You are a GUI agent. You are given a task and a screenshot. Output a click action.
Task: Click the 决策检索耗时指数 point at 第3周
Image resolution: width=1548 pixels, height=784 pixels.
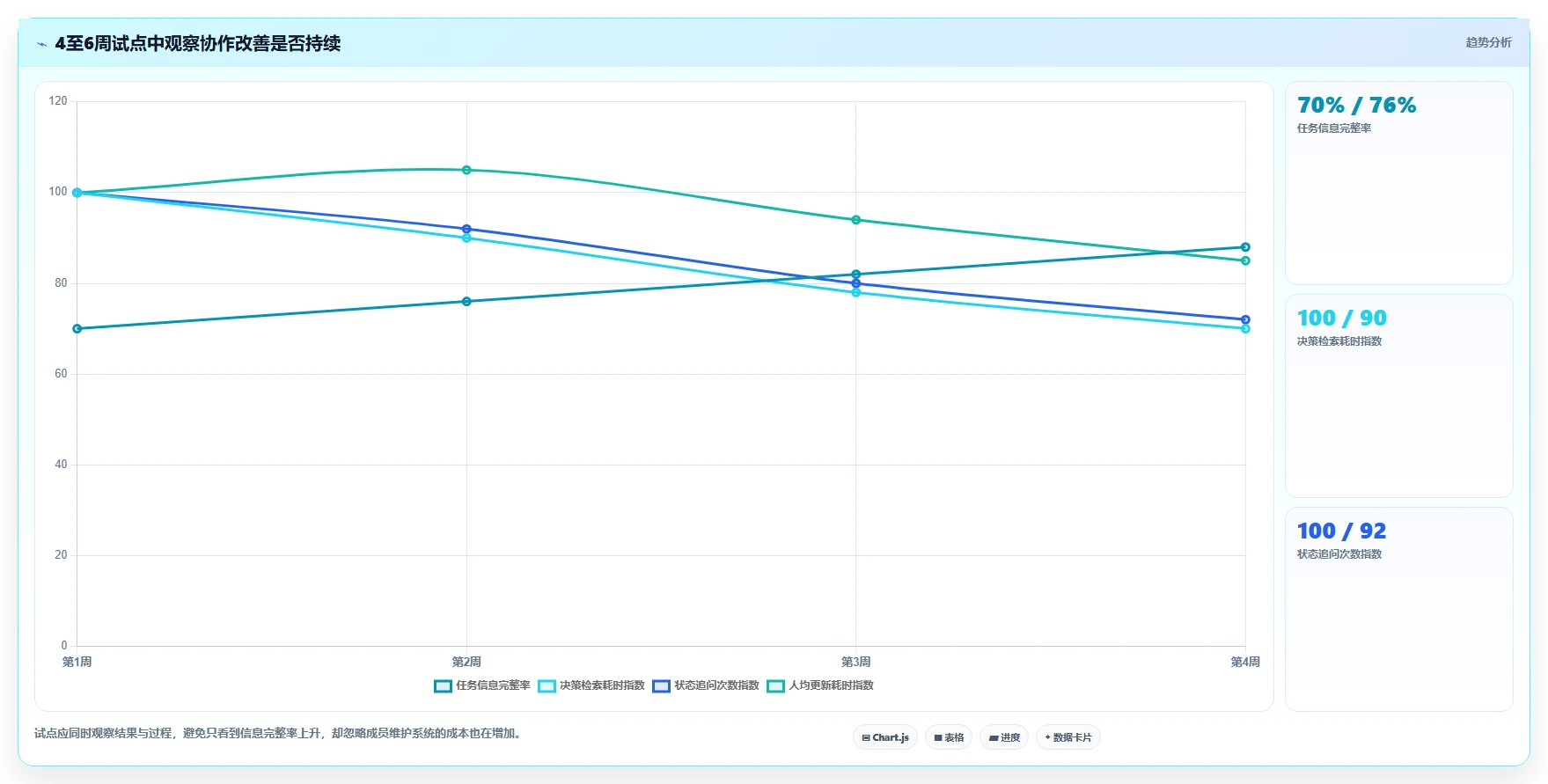click(x=856, y=292)
